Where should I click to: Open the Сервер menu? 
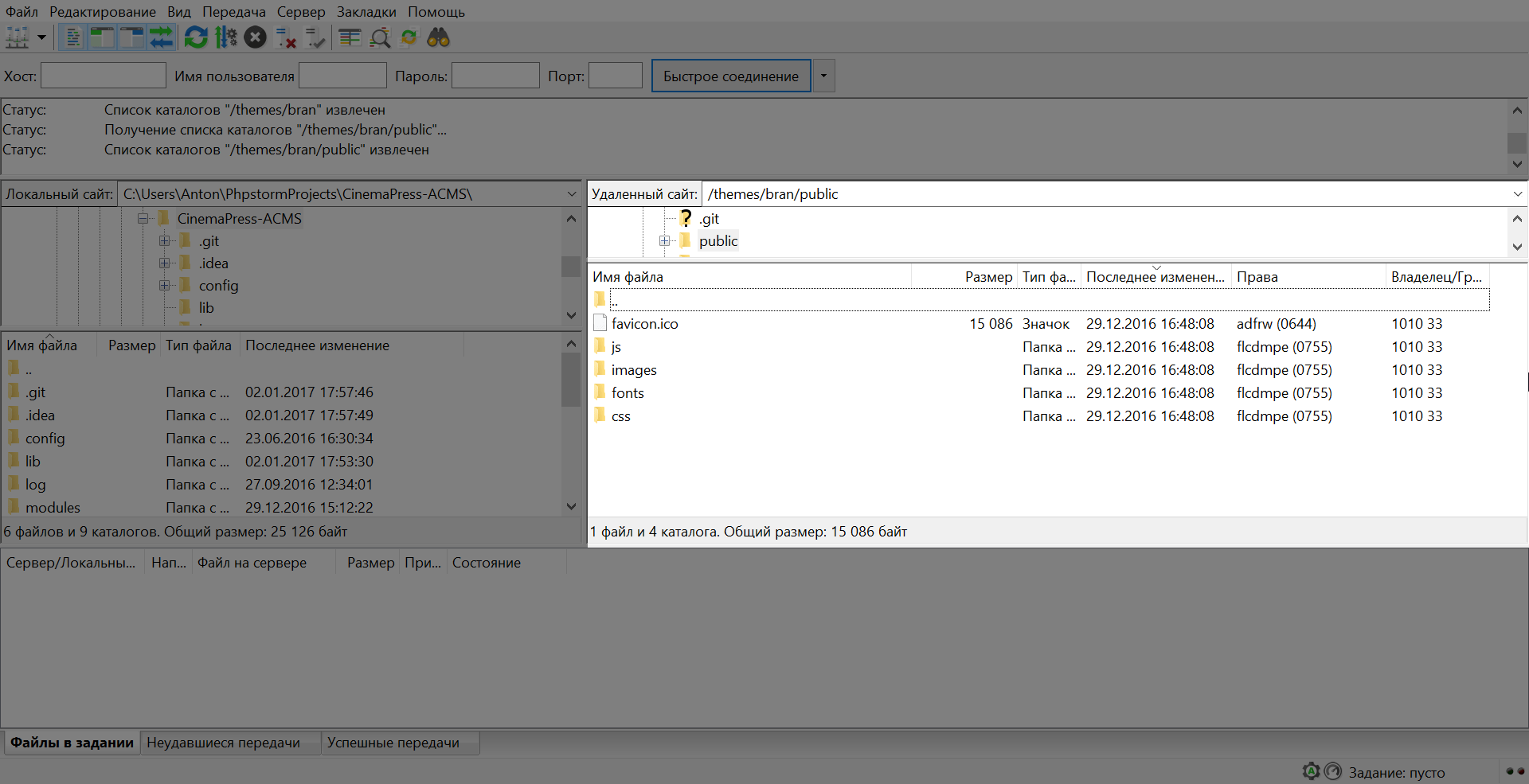tap(300, 12)
